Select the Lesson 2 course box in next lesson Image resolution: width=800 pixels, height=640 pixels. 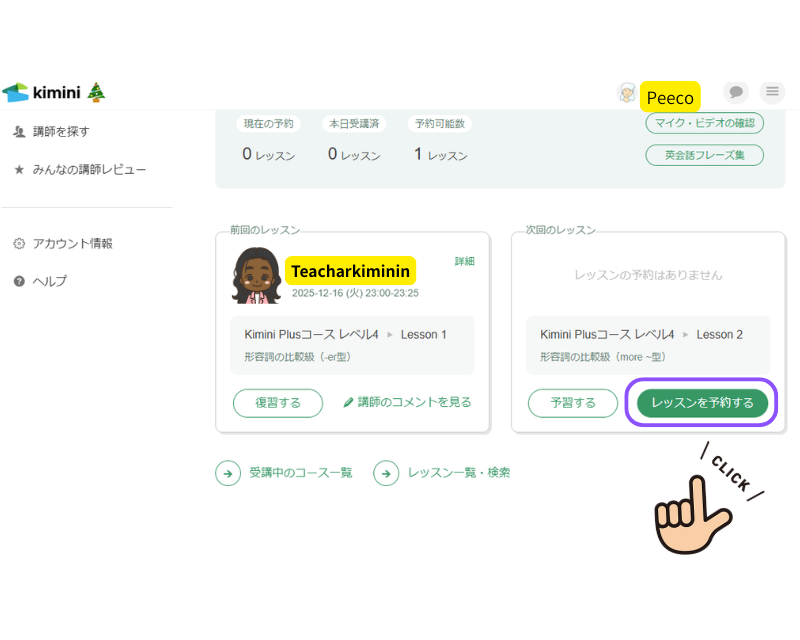coord(648,345)
